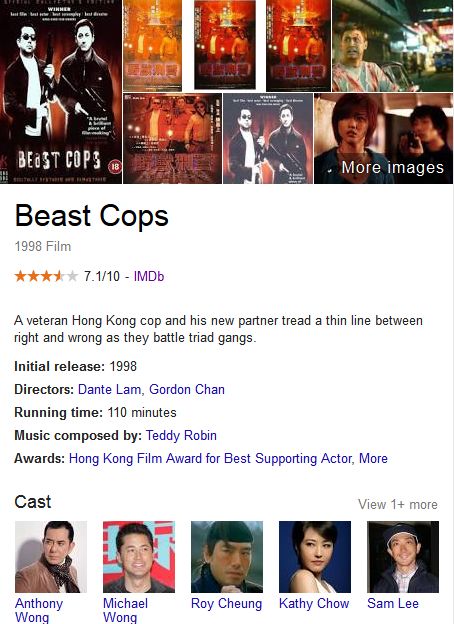Viewport: 454px width, 624px height.
Task: Click Sam Lee's cast photo
Action: pyautogui.click(x=403, y=557)
